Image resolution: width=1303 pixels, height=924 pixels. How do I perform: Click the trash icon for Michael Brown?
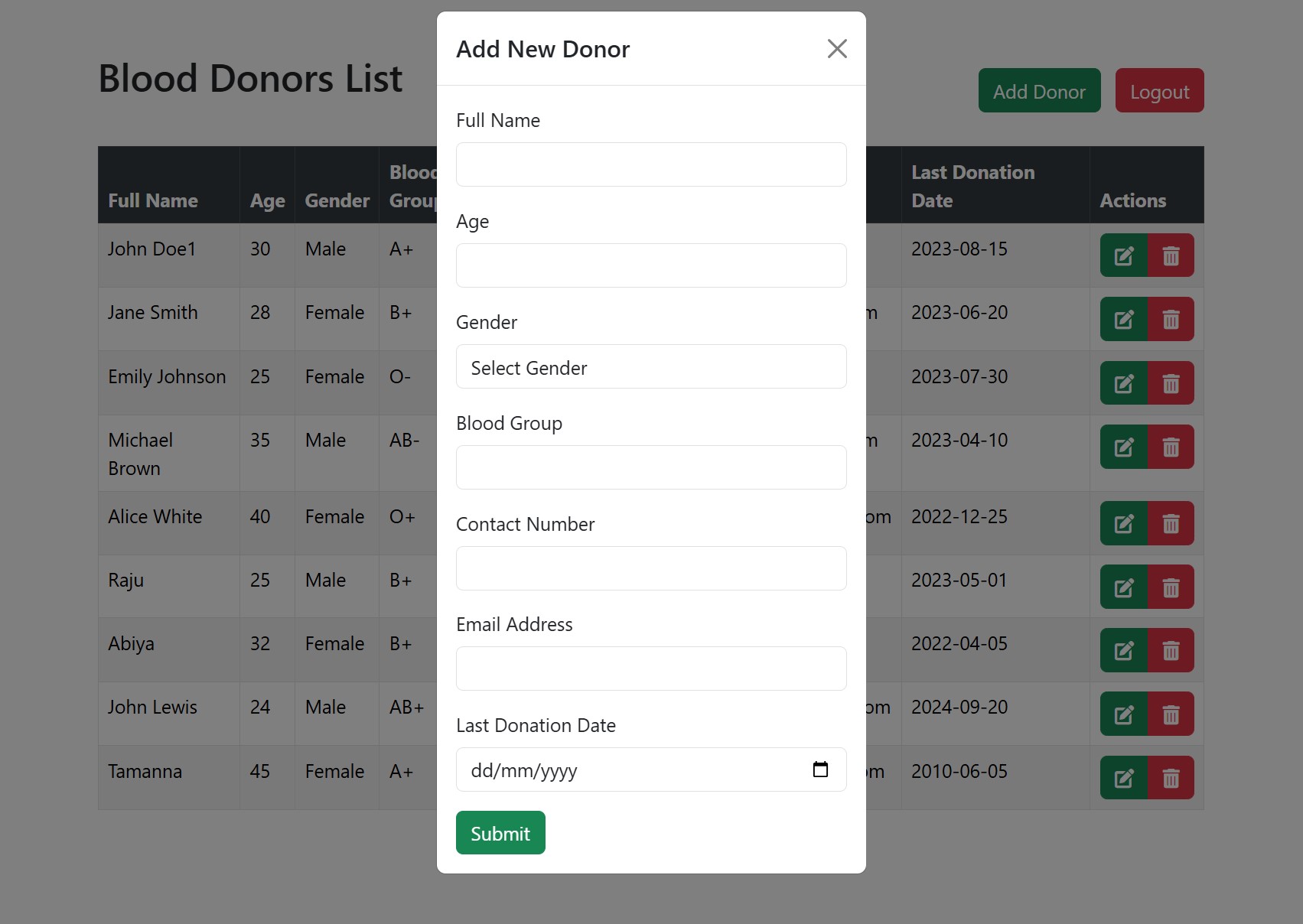pyautogui.click(x=1171, y=447)
